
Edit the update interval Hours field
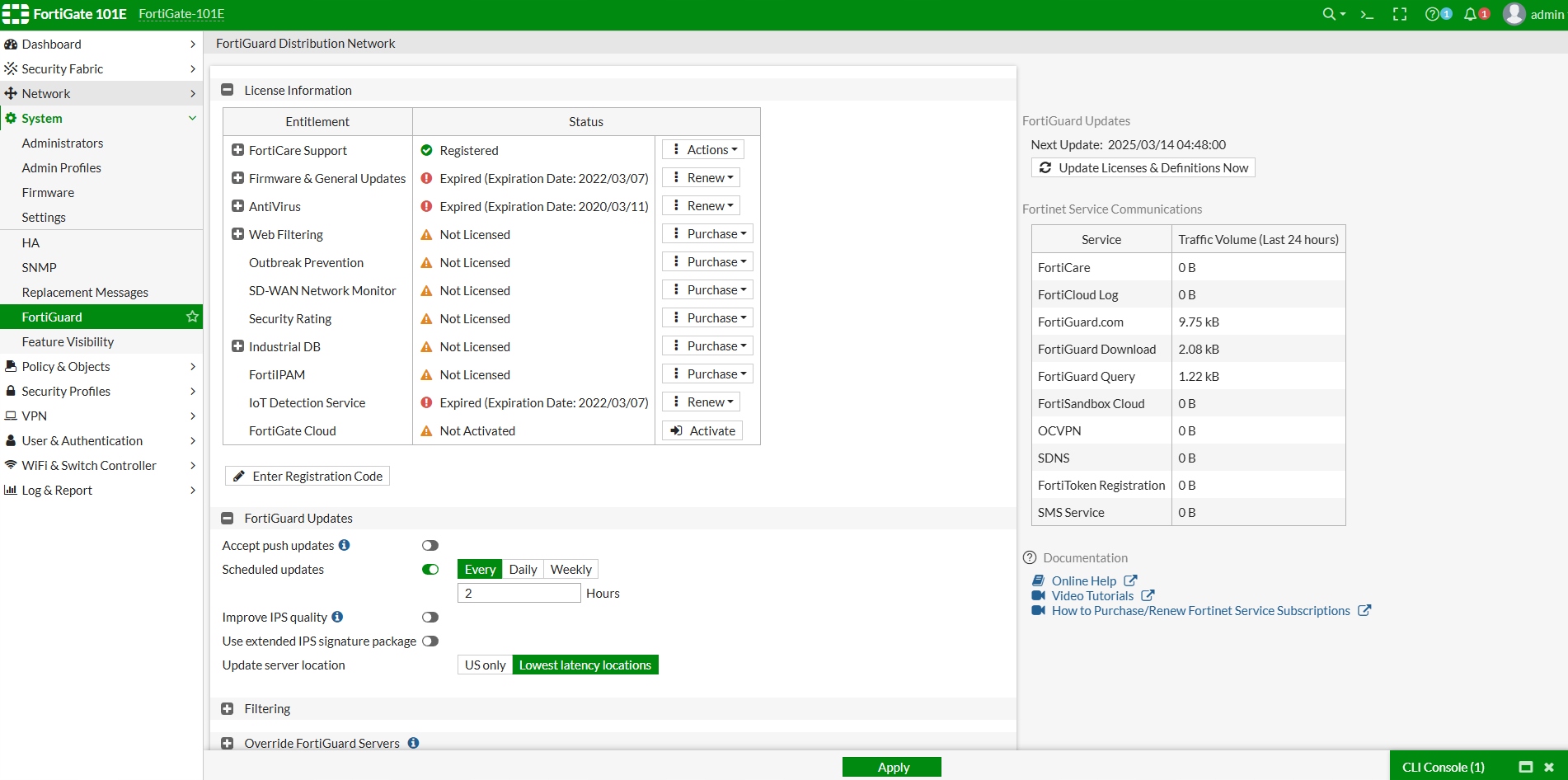pos(519,593)
